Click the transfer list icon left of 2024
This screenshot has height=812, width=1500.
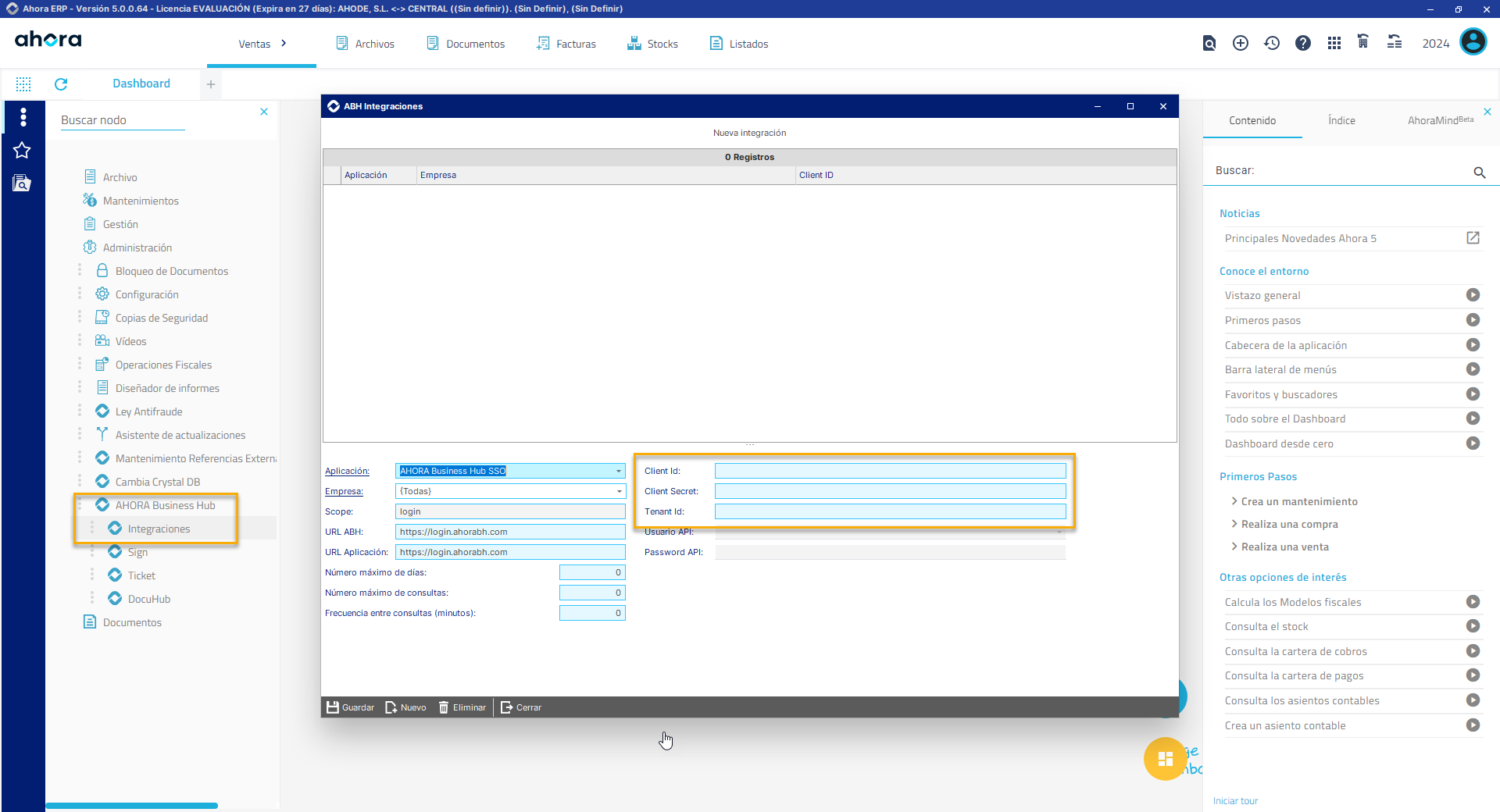(x=1395, y=43)
